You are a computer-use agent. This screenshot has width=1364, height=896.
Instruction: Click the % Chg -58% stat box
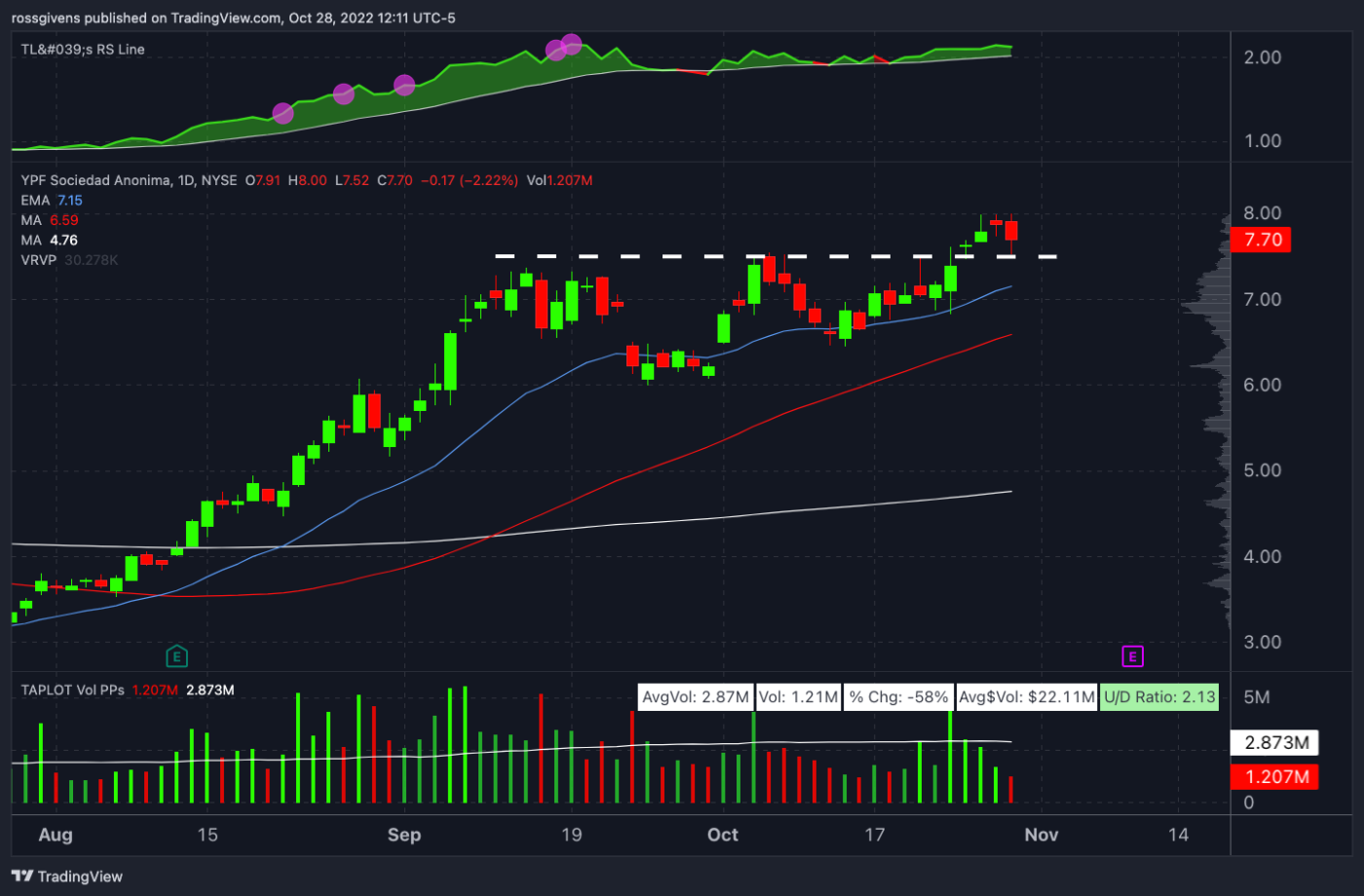[x=897, y=696]
